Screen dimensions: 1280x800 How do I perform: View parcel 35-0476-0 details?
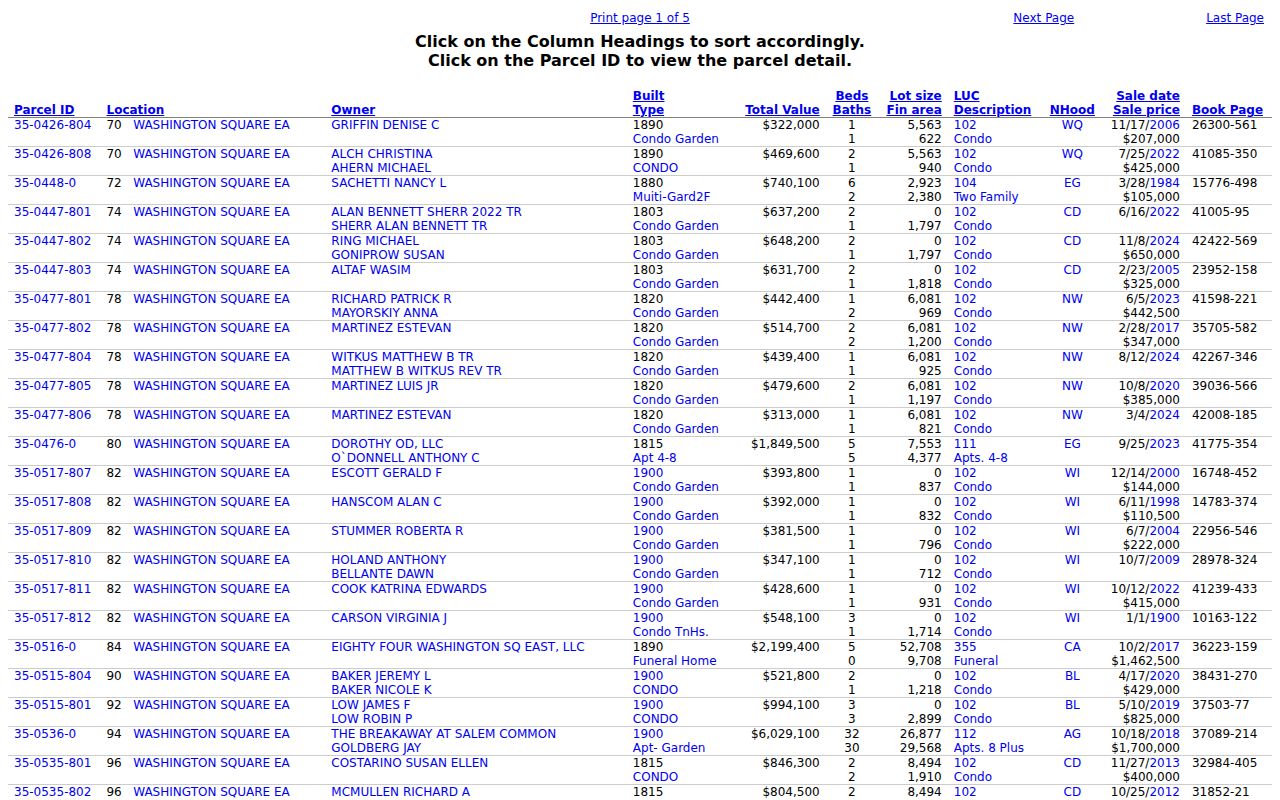(x=45, y=444)
